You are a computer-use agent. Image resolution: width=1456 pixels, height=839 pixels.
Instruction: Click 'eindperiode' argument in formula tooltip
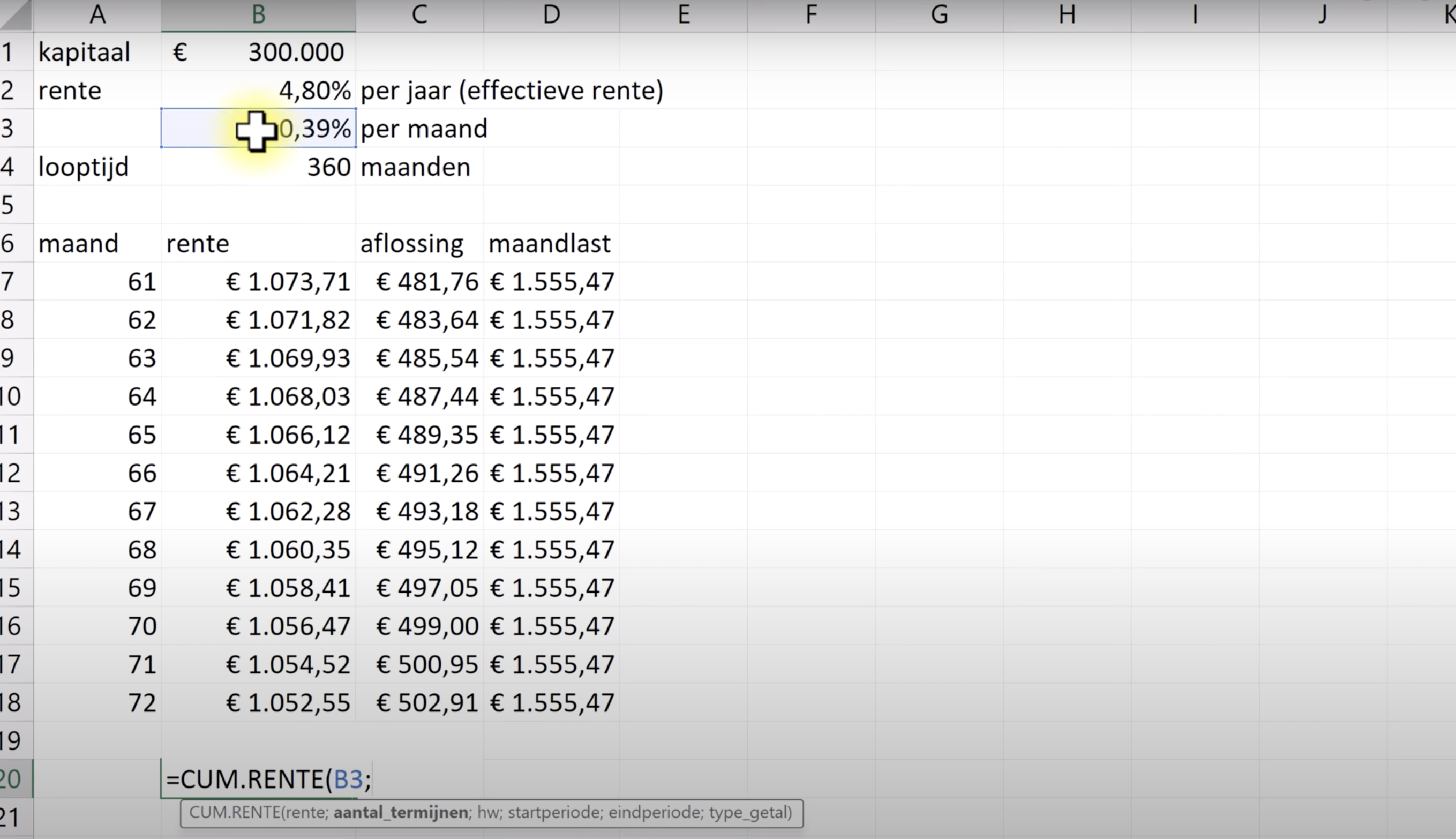tap(655, 813)
